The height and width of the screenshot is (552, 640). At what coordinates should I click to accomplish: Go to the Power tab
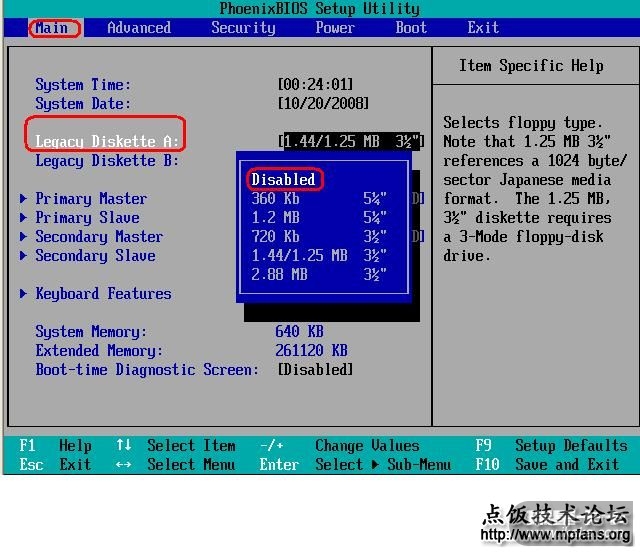point(335,28)
